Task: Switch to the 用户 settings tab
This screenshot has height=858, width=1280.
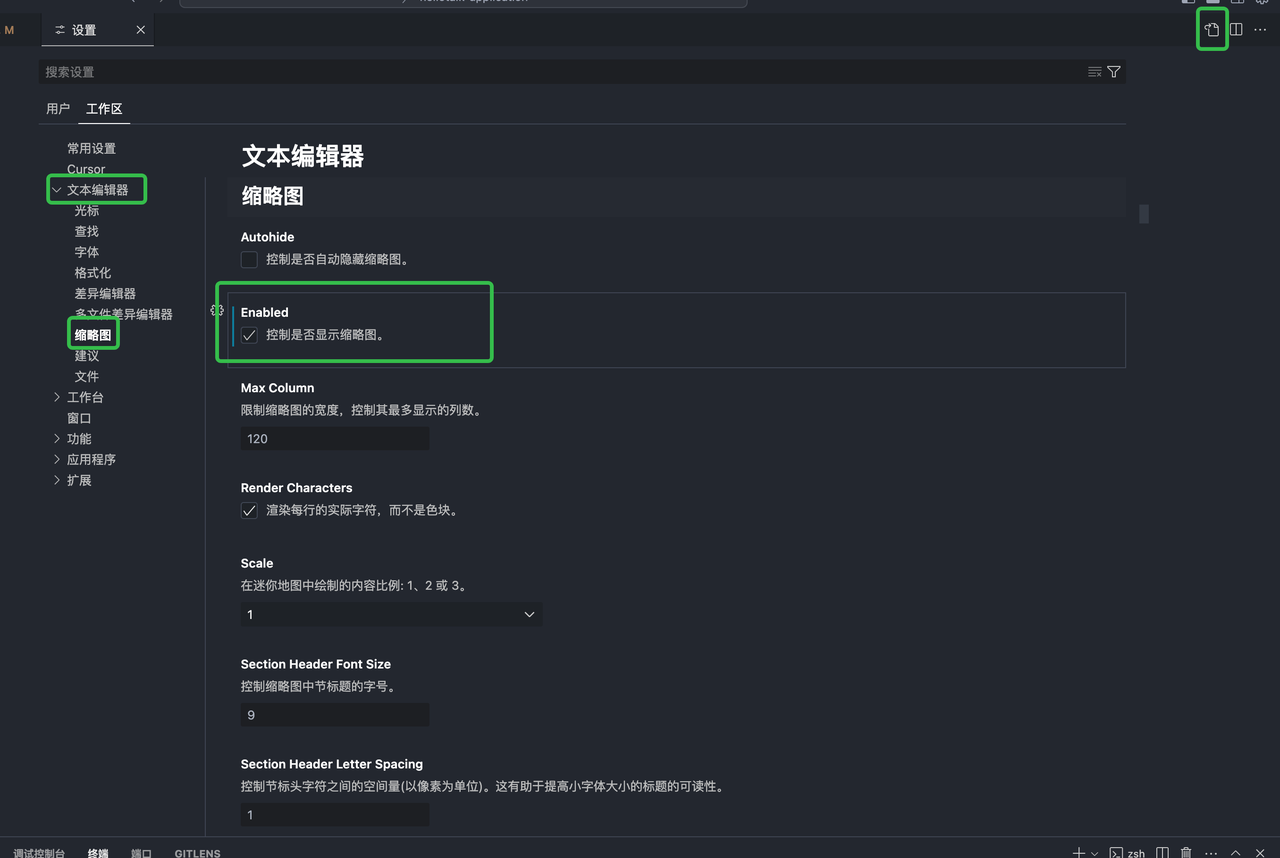Action: coord(58,109)
